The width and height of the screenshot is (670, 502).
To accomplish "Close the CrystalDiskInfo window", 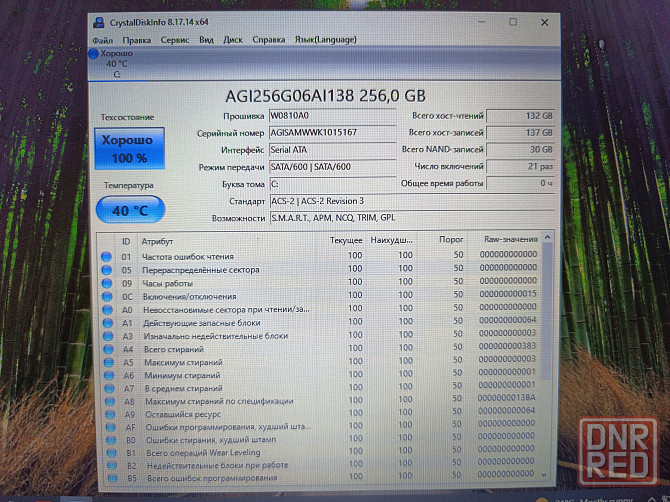I will click(544, 22).
